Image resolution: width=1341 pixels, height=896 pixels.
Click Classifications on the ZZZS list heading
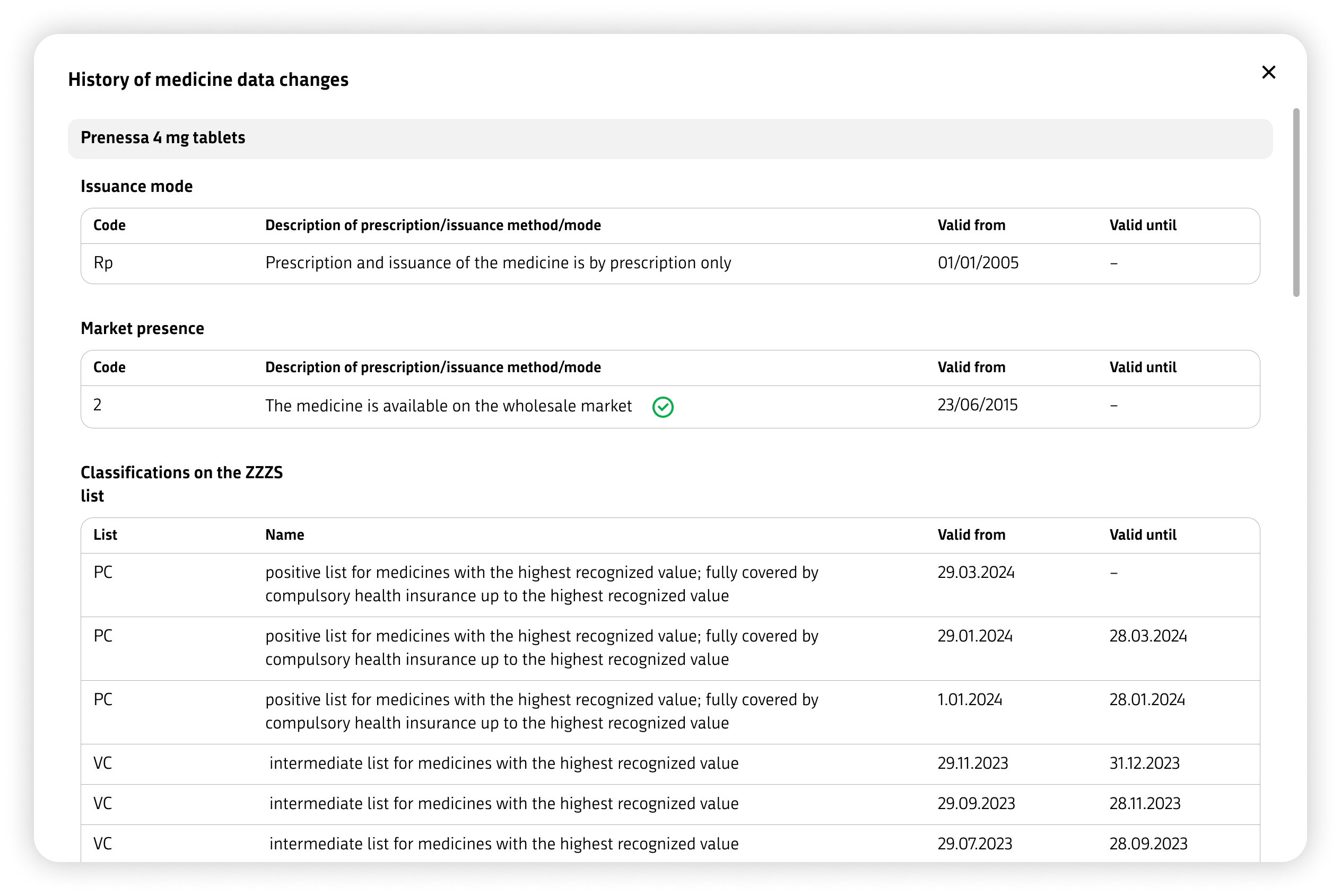[x=181, y=484]
